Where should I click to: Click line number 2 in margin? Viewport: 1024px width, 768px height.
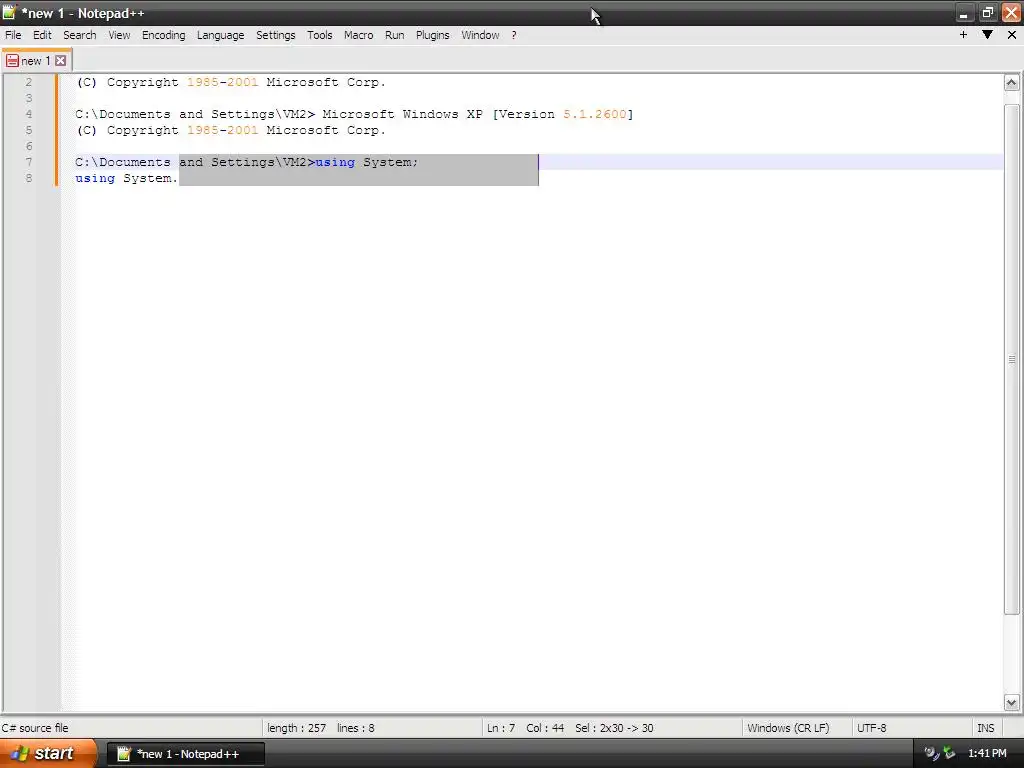coord(29,82)
